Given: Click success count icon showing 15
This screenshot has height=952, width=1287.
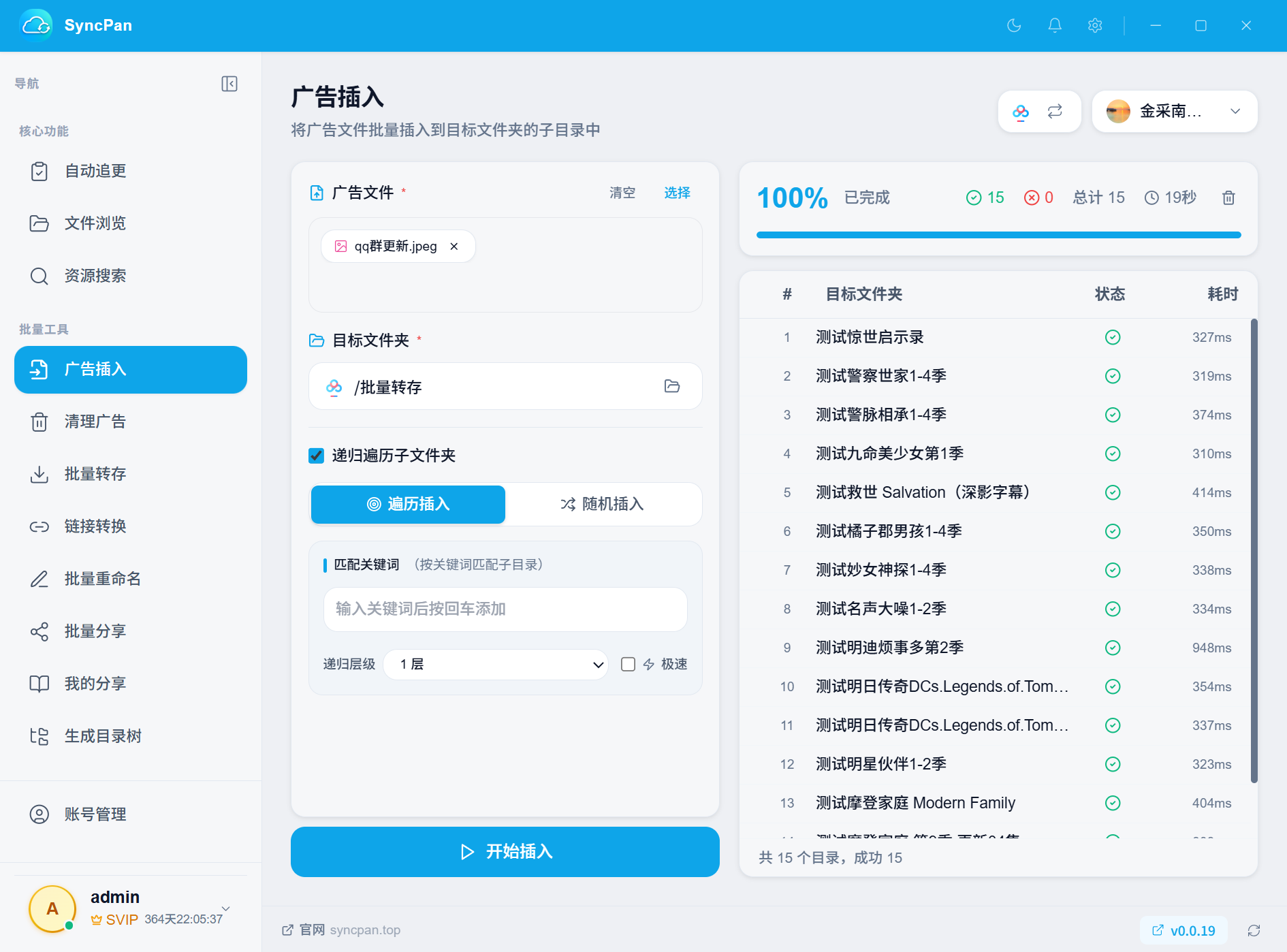Looking at the screenshot, I should 974,197.
